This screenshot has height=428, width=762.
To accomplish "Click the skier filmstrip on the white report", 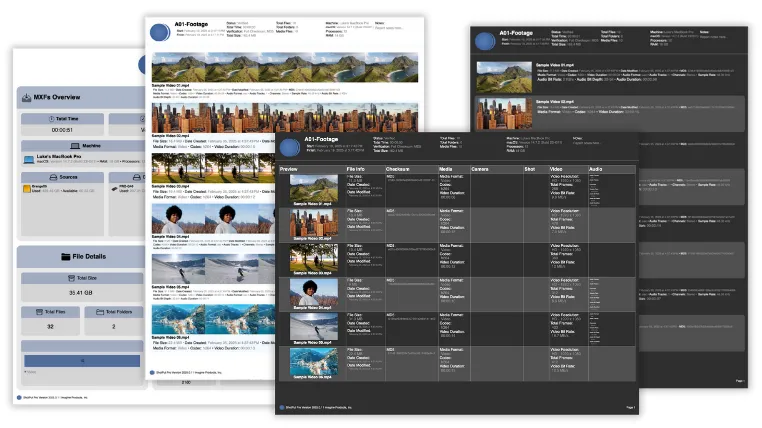I will coord(213,269).
